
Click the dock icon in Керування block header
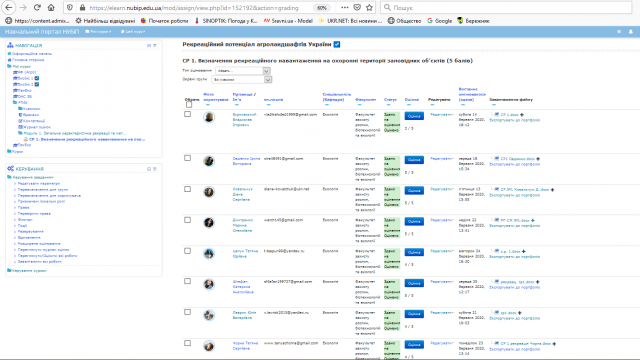pyautogui.click(x=155, y=169)
